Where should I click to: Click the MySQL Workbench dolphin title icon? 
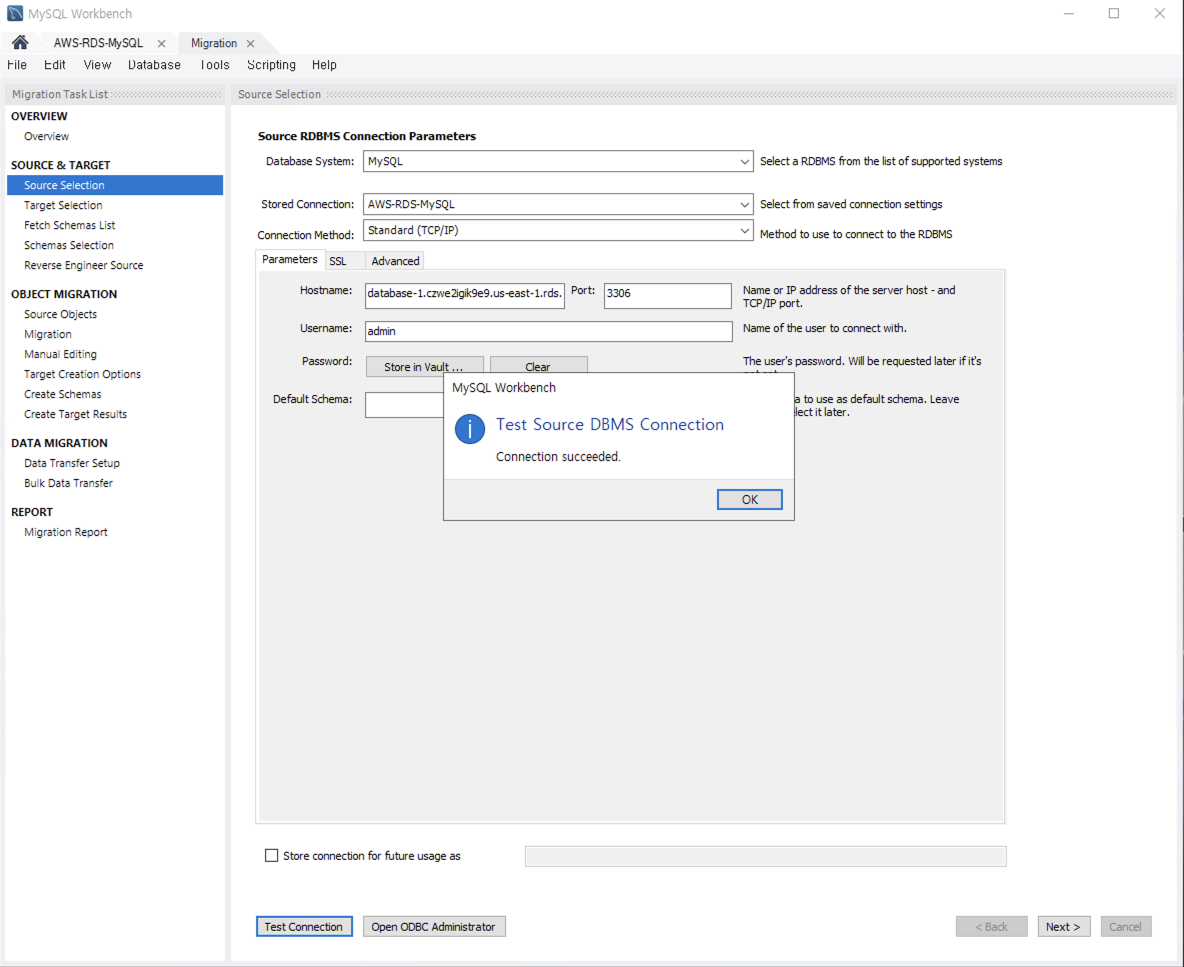click(x=14, y=14)
